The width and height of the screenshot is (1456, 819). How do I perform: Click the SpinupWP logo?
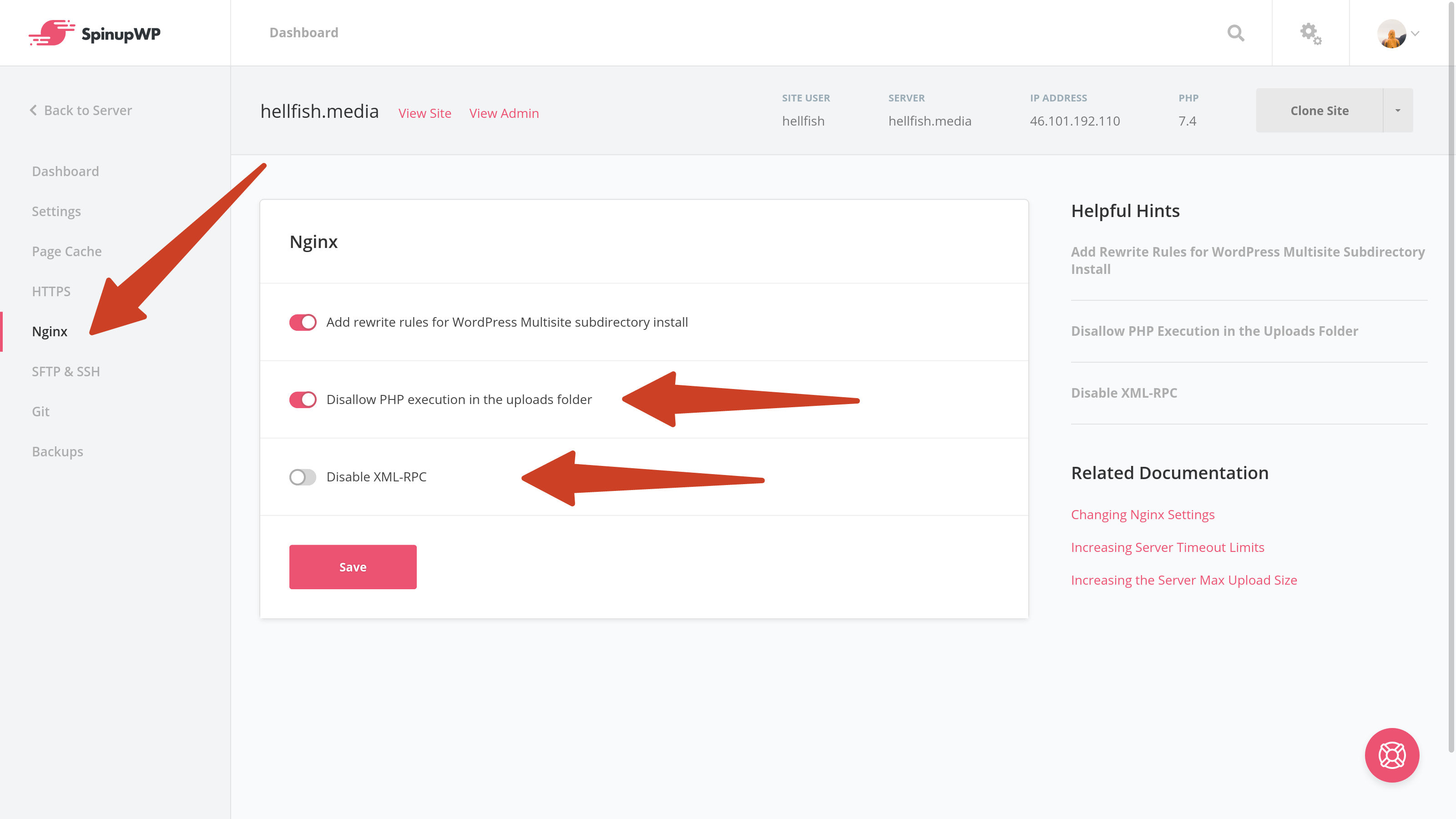[x=94, y=33]
